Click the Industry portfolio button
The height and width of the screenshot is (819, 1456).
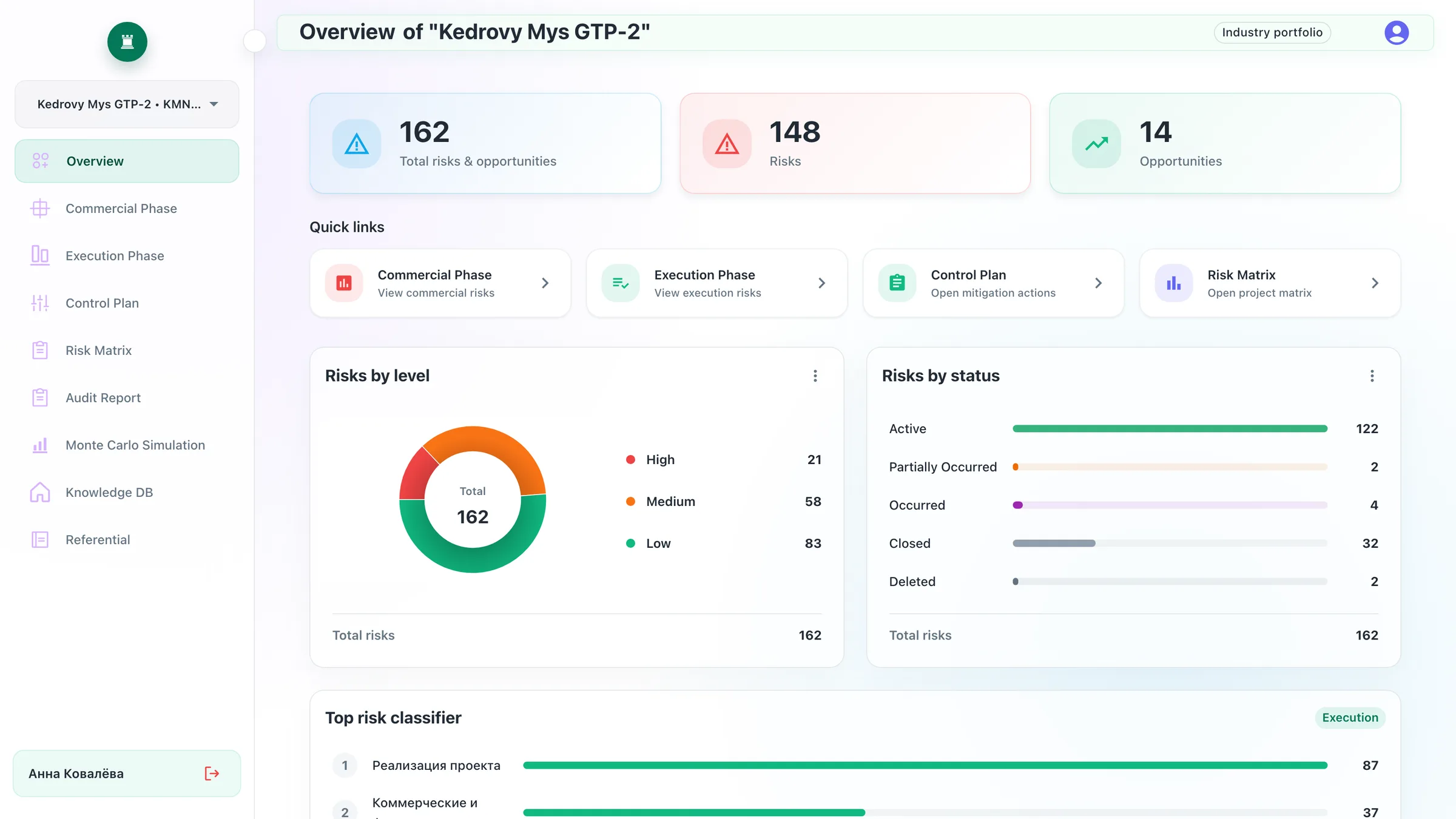pos(1272,33)
